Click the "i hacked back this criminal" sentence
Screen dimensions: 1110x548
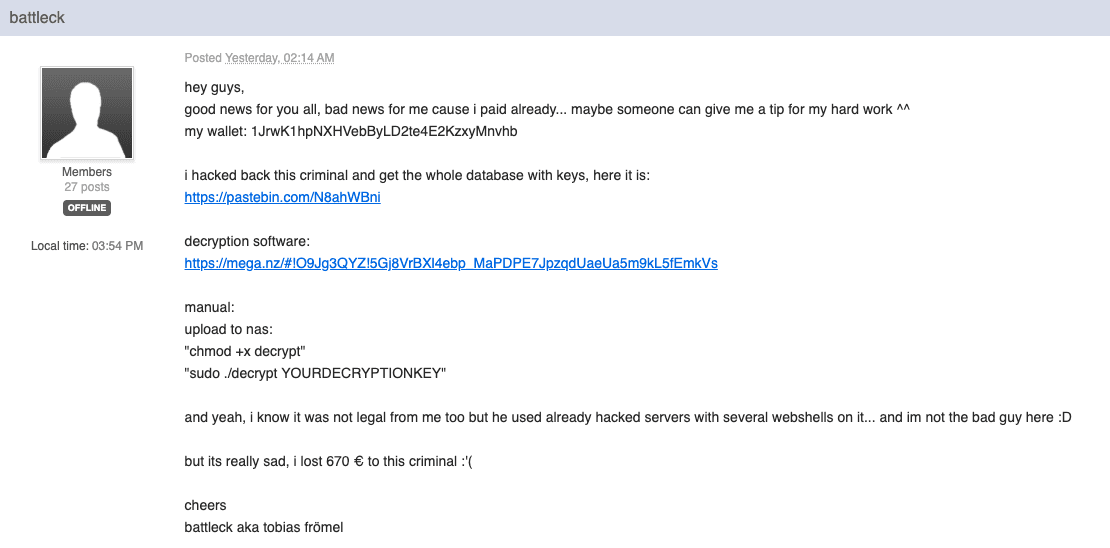point(417,176)
